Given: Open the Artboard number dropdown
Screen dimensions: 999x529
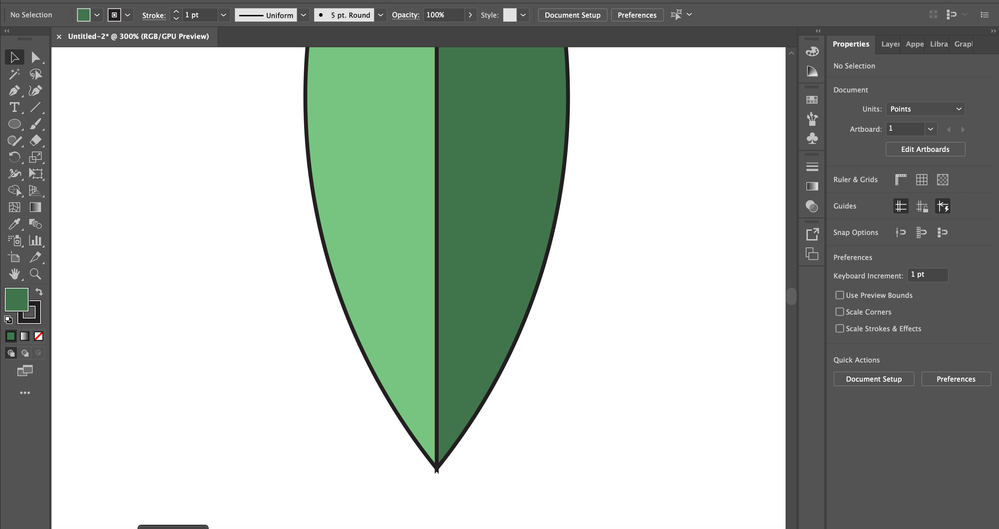Looking at the screenshot, I should 930,129.
